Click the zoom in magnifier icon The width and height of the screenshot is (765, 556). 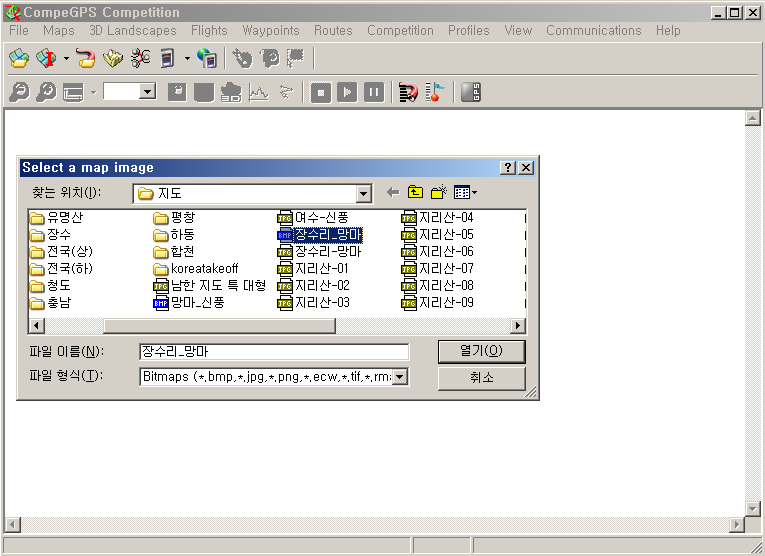pos(46,92)
